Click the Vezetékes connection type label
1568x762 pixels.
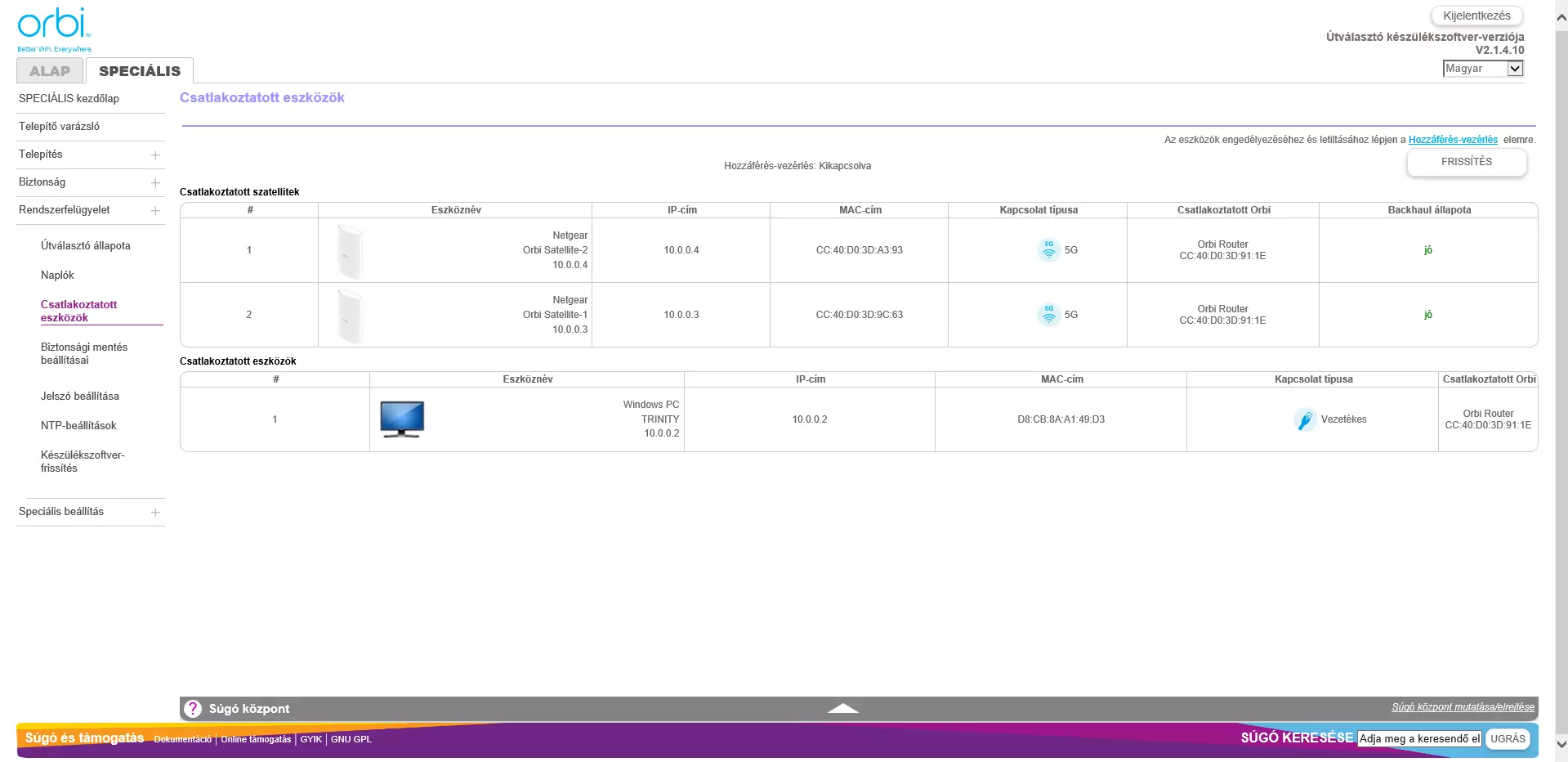(1343, 419)
